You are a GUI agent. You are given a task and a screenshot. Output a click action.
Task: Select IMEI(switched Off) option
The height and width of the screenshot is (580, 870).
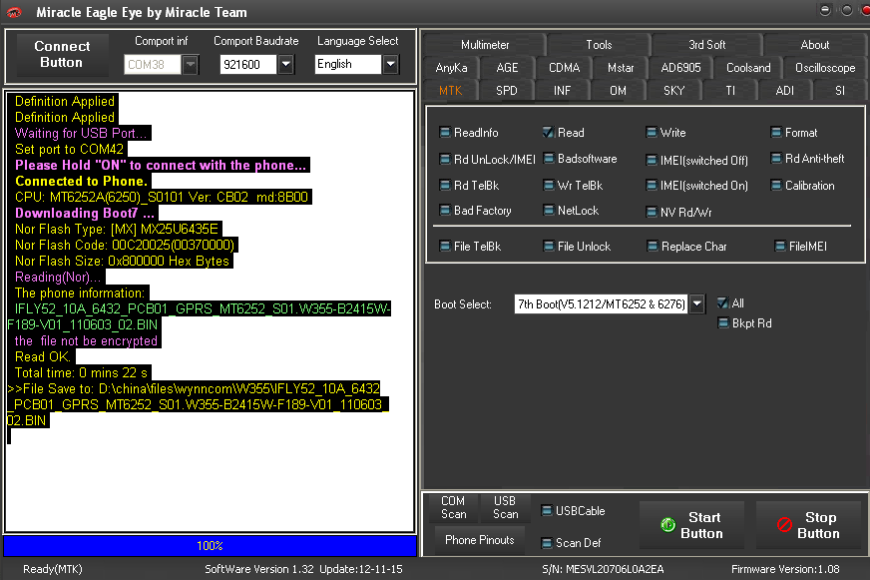pyautogui.click(x=651, y=160)
